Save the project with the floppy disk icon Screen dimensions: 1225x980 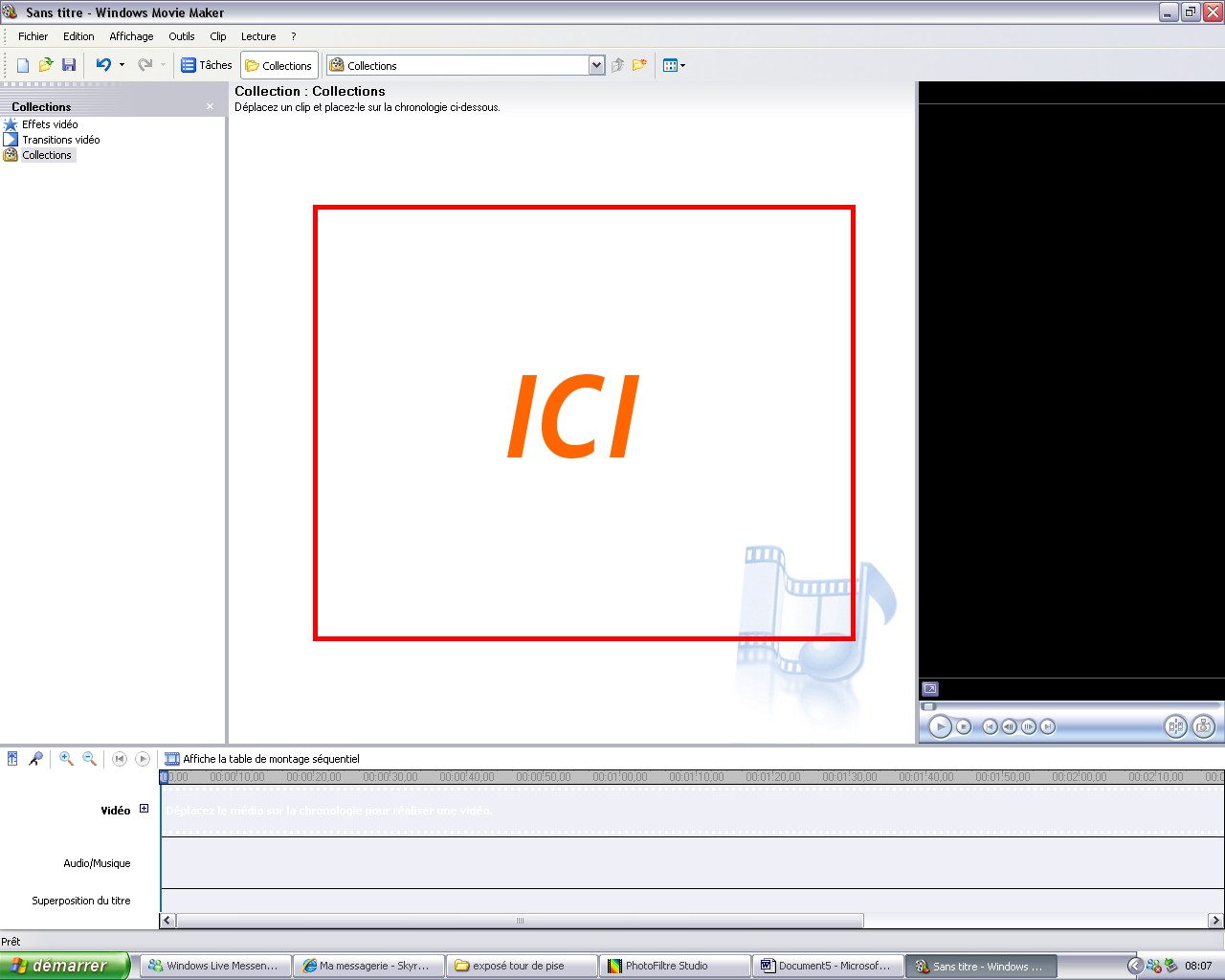coord(69,65)
